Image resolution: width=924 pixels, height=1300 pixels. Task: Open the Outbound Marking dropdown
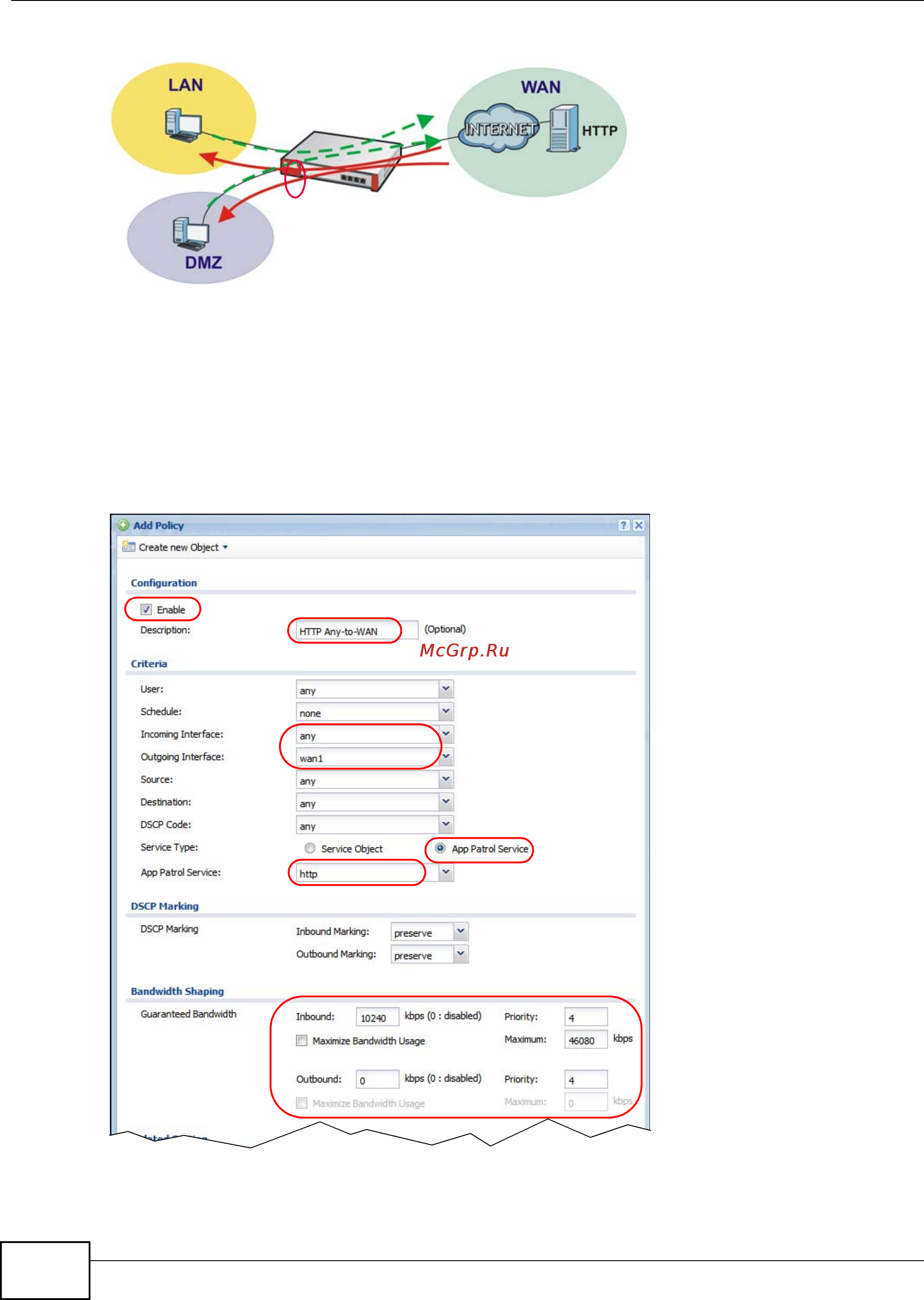click(461, 954)
